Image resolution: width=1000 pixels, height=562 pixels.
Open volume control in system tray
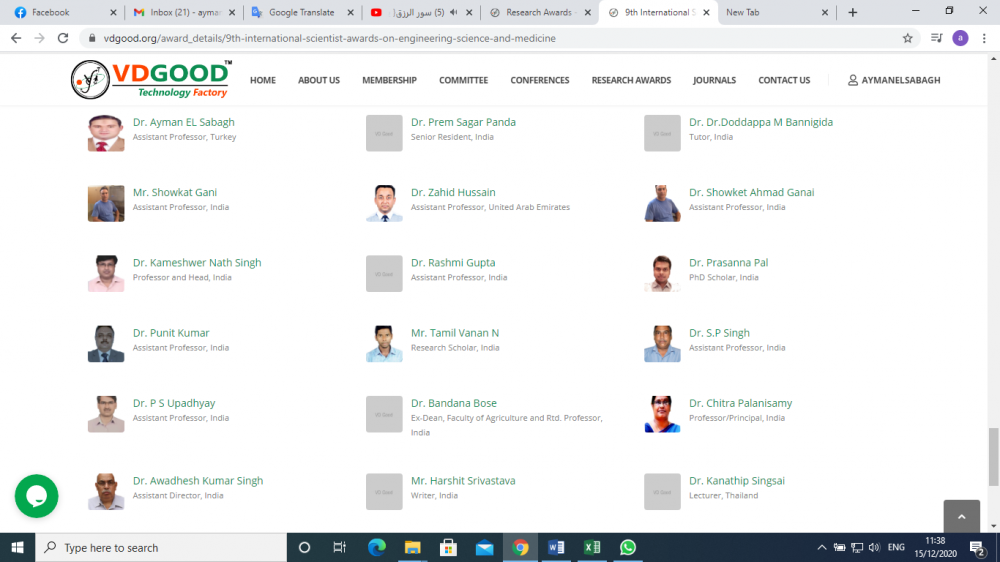point(874,547)
